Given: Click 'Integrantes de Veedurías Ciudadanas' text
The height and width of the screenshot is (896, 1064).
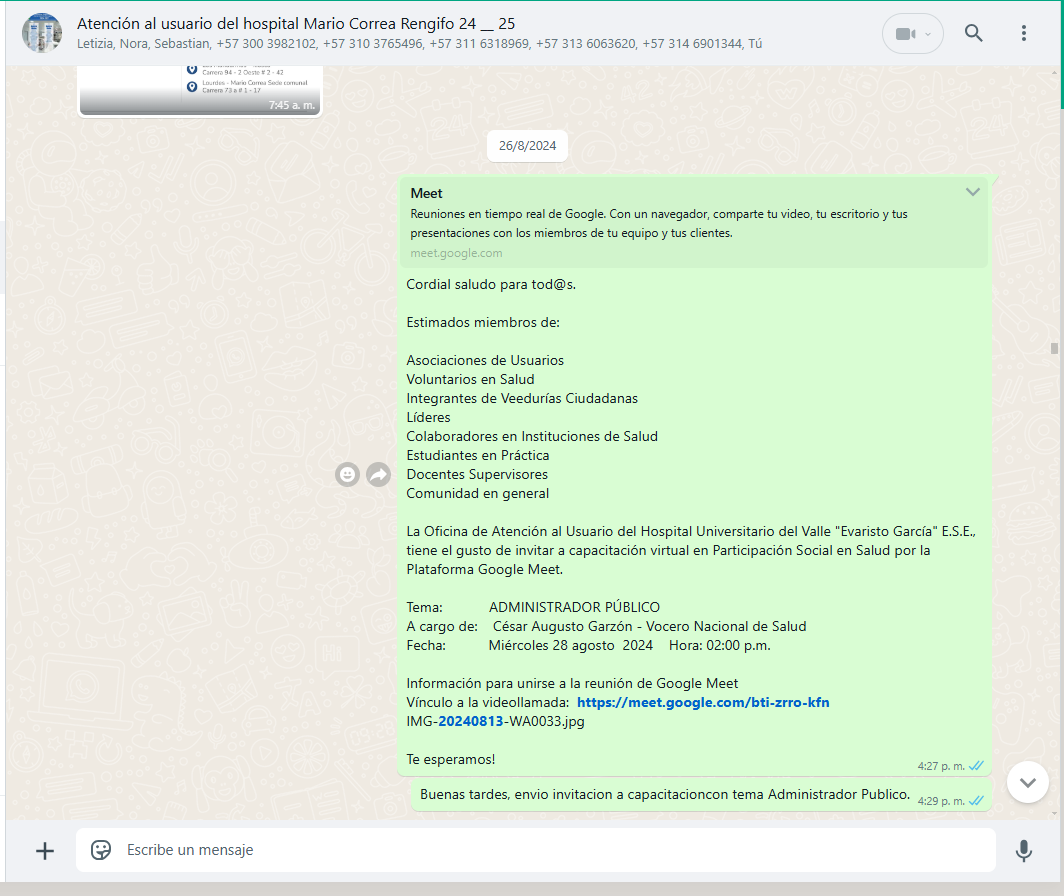Looking at the screenshot, I should coord(522,398).
